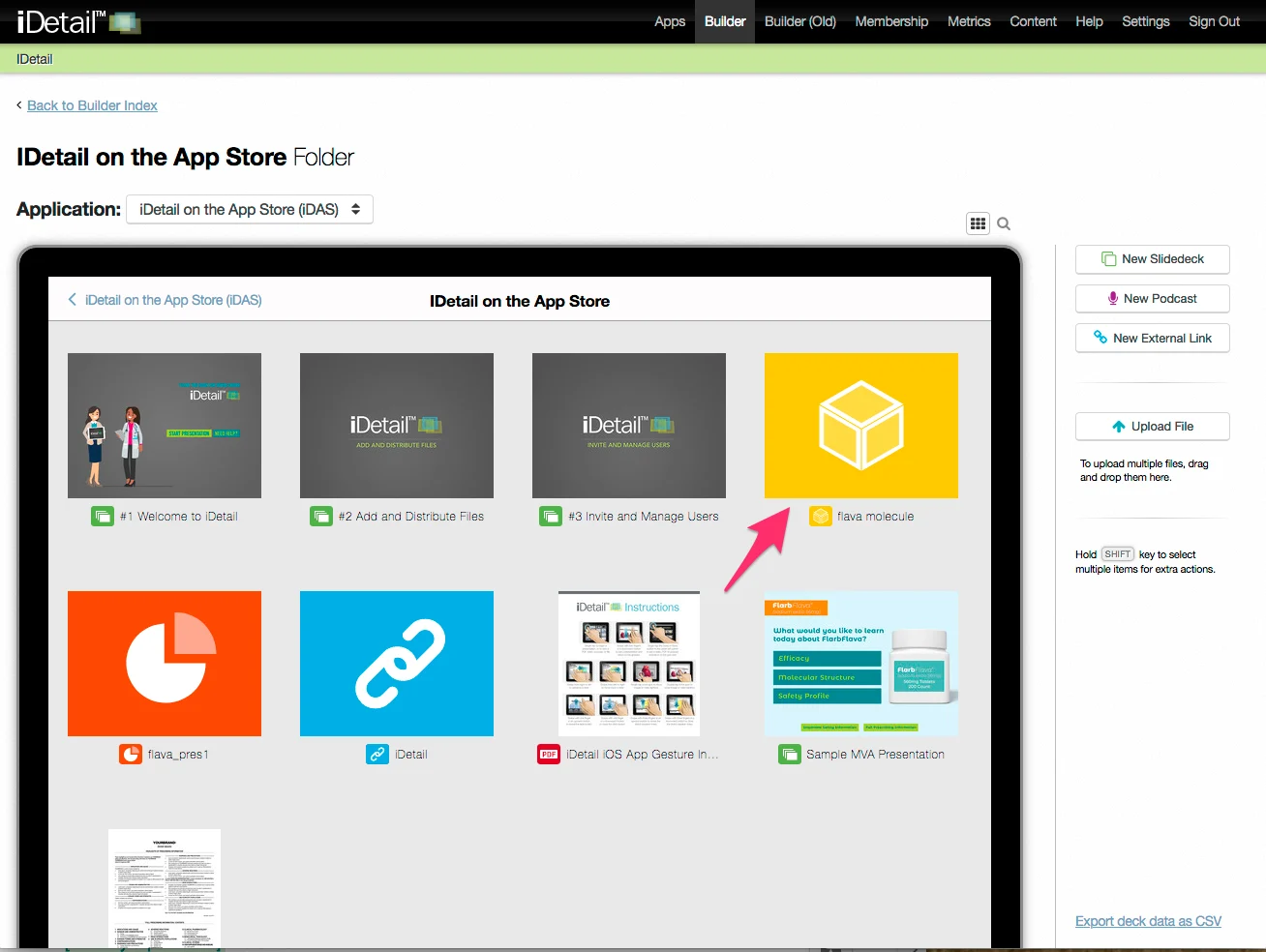
Task: Click the red PDF icon beside Gesture file
Action: pos(549,755)
